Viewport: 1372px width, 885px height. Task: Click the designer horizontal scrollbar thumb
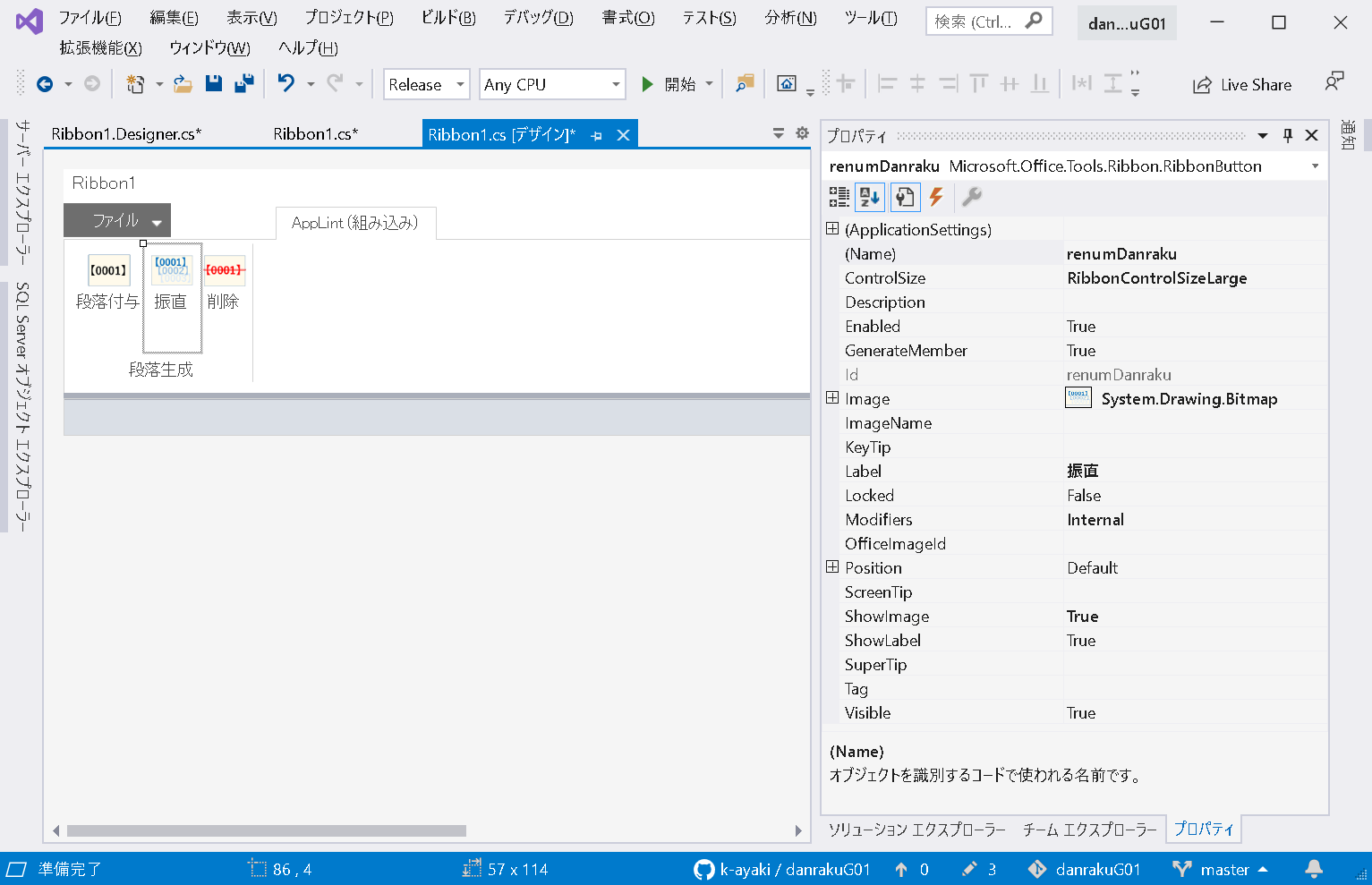click(267, 830)
